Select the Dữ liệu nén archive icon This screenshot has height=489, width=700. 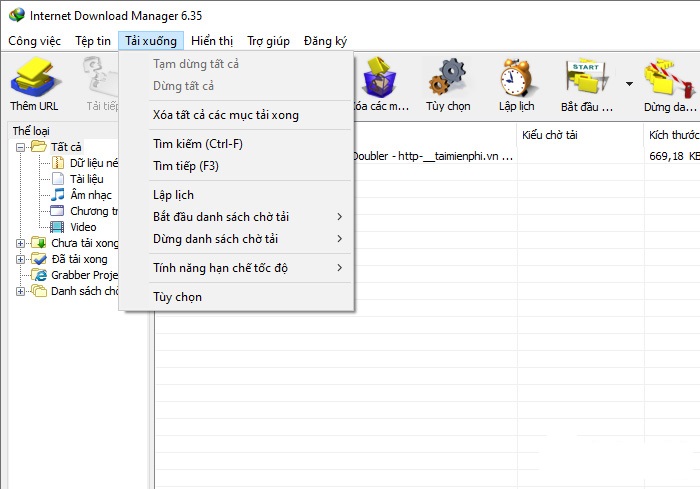58,163
